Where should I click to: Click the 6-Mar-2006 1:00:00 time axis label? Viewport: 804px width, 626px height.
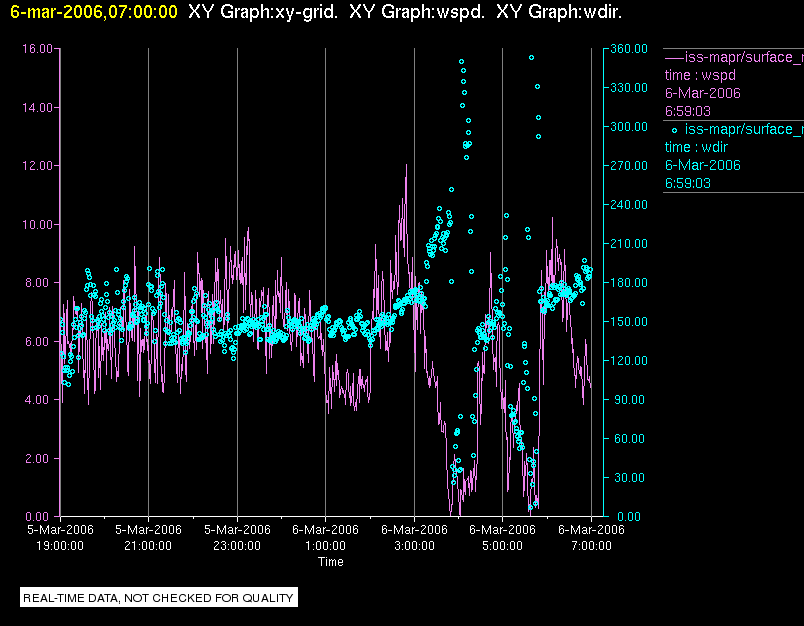(x=325, y=537)
